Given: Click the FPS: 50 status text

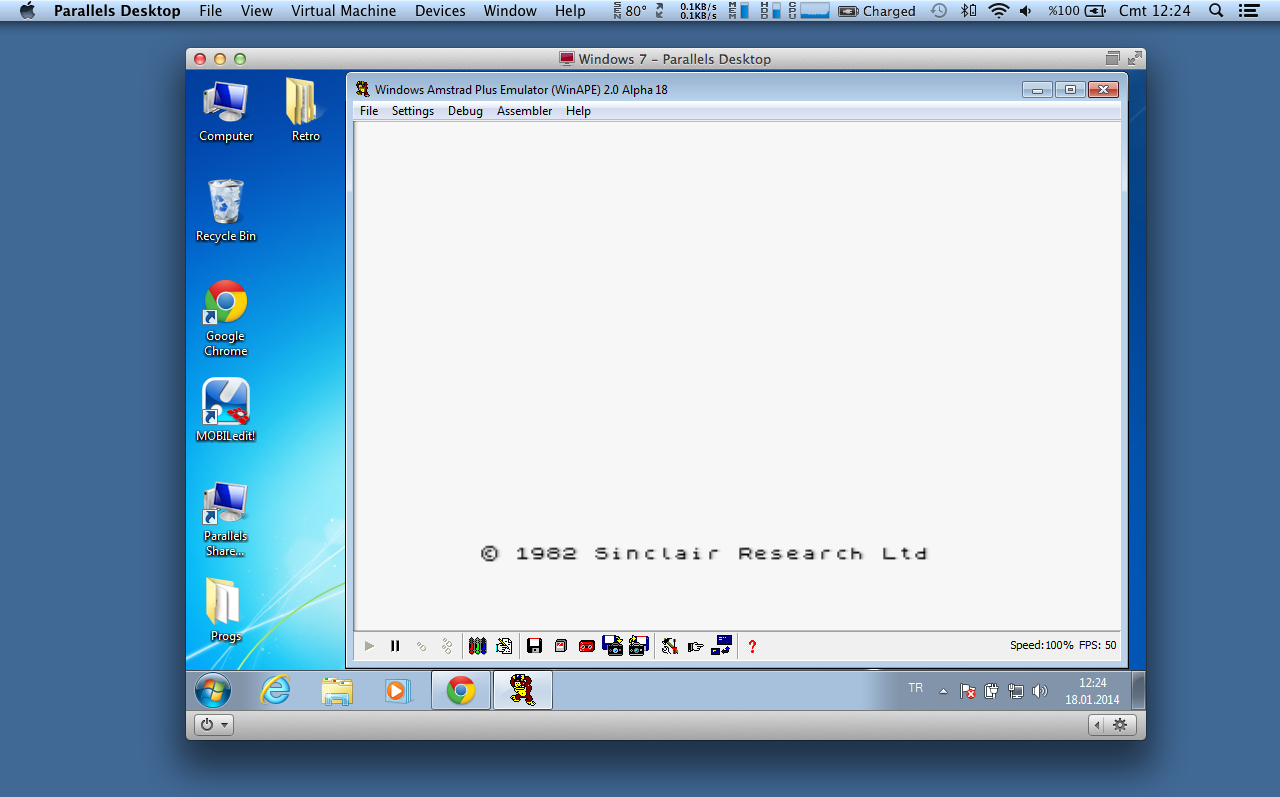Looking at the screenshot, I should point(1097,646).
